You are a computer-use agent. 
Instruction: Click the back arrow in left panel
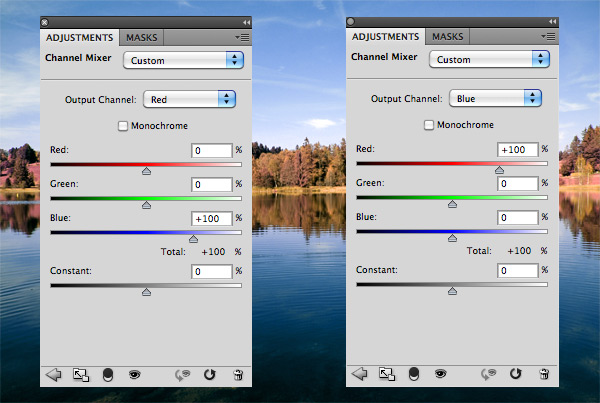coord(53,375)
